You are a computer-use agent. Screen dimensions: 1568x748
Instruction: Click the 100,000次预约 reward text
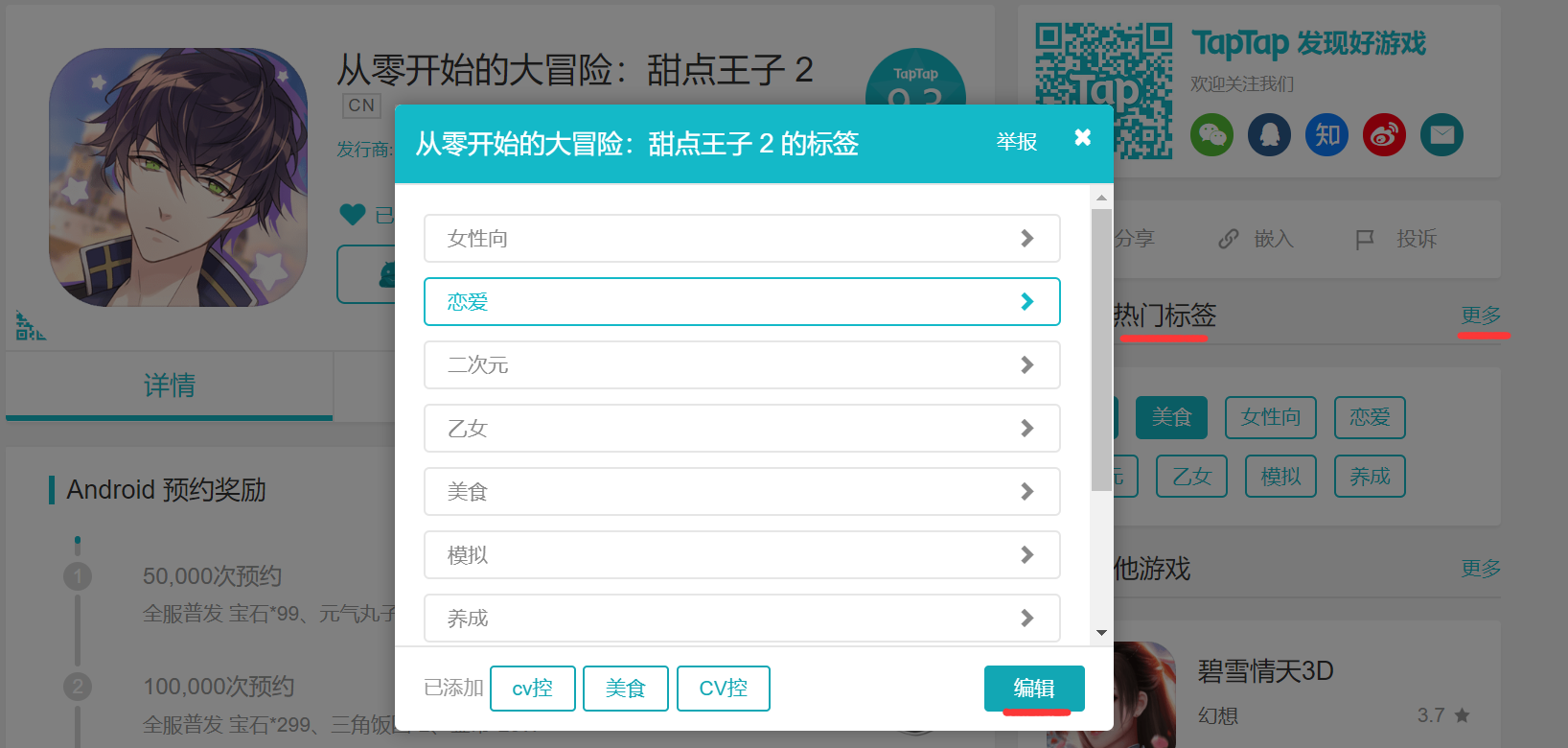coord(219,687)
